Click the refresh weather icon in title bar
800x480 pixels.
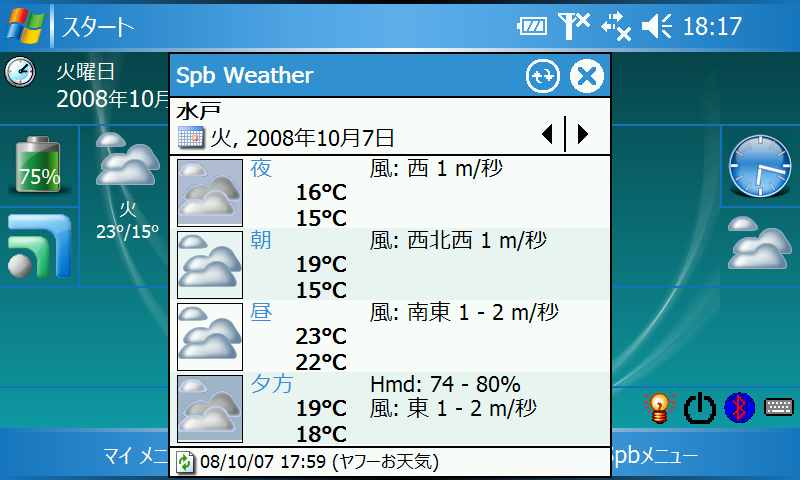point(544,76)
